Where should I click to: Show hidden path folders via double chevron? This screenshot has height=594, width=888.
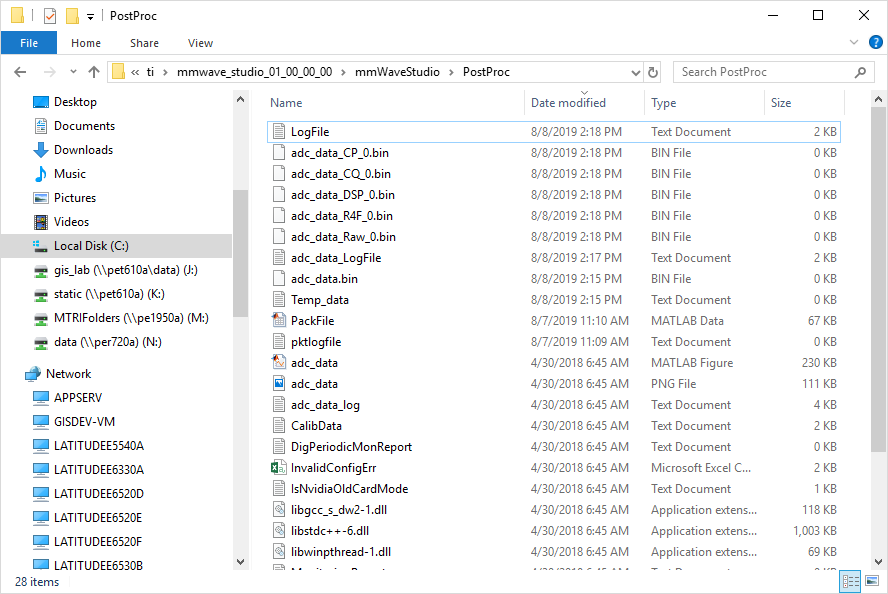coord(135,72)
